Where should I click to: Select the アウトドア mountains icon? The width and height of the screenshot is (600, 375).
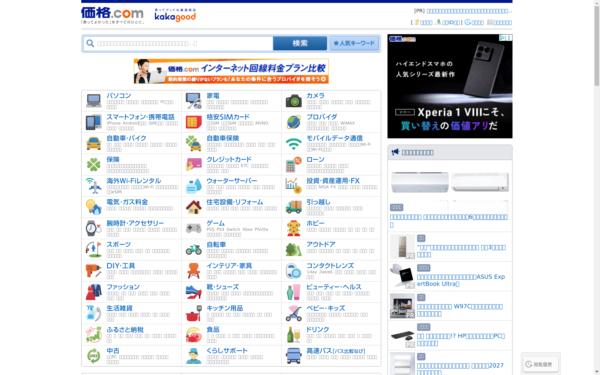pos(293,249)
